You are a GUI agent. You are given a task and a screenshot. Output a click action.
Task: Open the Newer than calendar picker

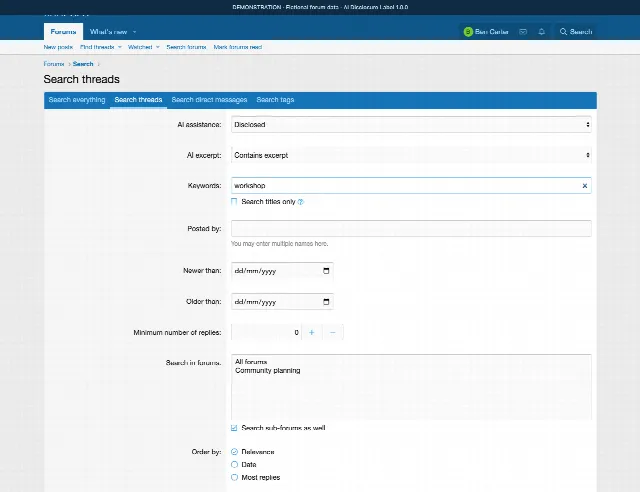[326, 271]
